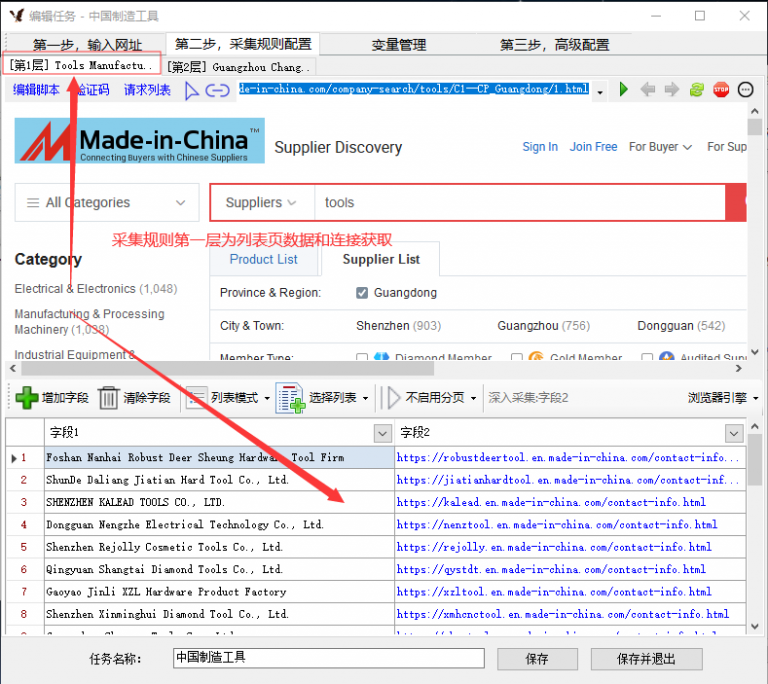Viewport: 768px width, 684px height.
Task: Toggle the Guangdong province checkbox
Action: coord(362,293)
